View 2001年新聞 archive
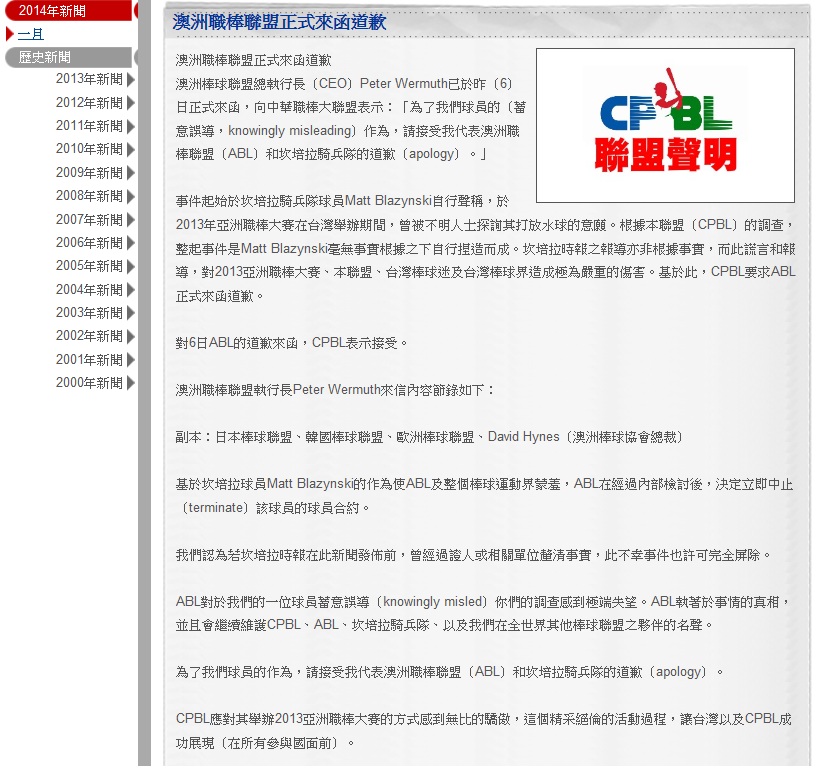The image size is (820, 776). (x=89, y=360)
